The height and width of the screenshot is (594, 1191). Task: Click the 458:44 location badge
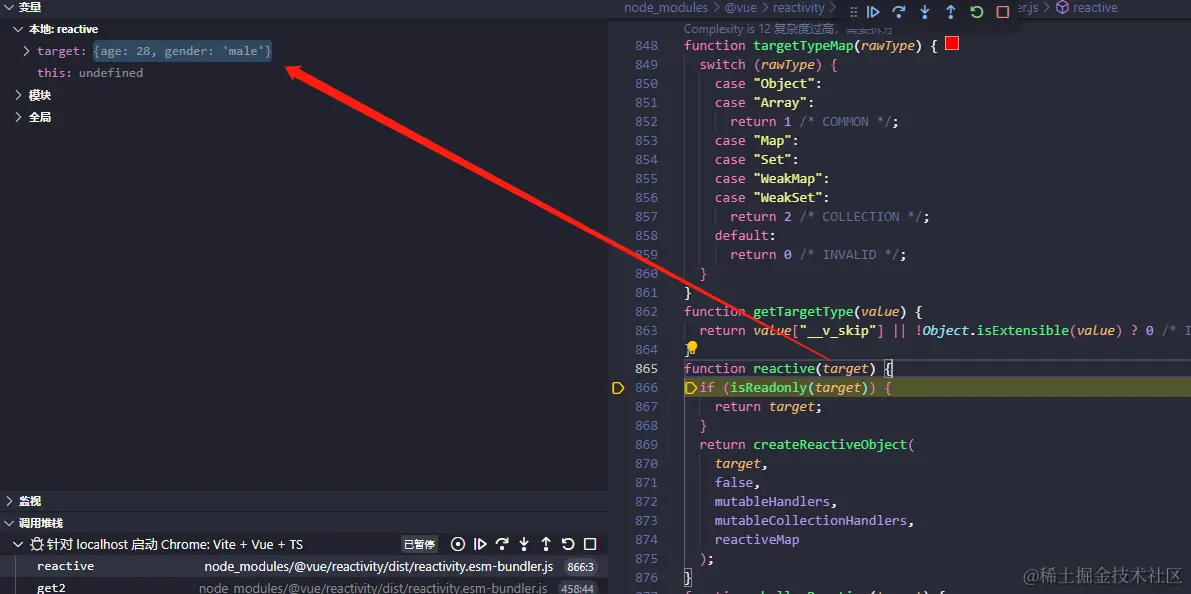(x=577, y=588)
